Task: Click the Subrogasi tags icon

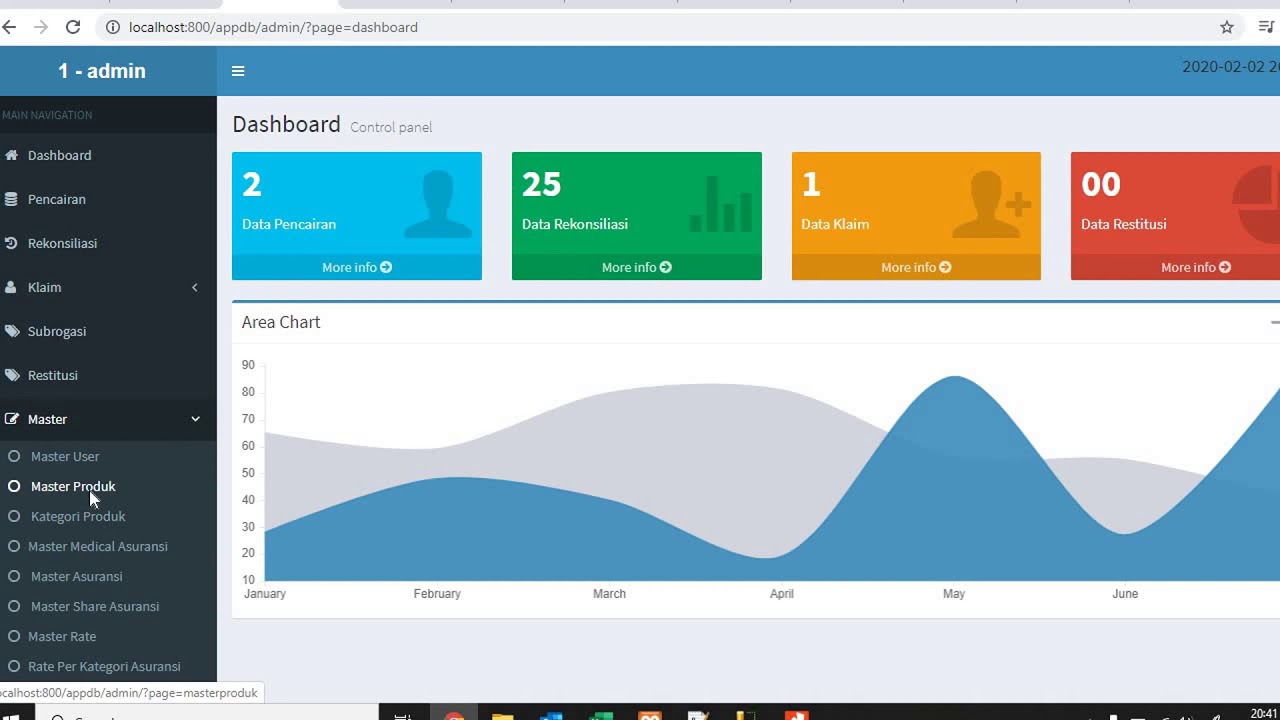Action: point(12,331)
